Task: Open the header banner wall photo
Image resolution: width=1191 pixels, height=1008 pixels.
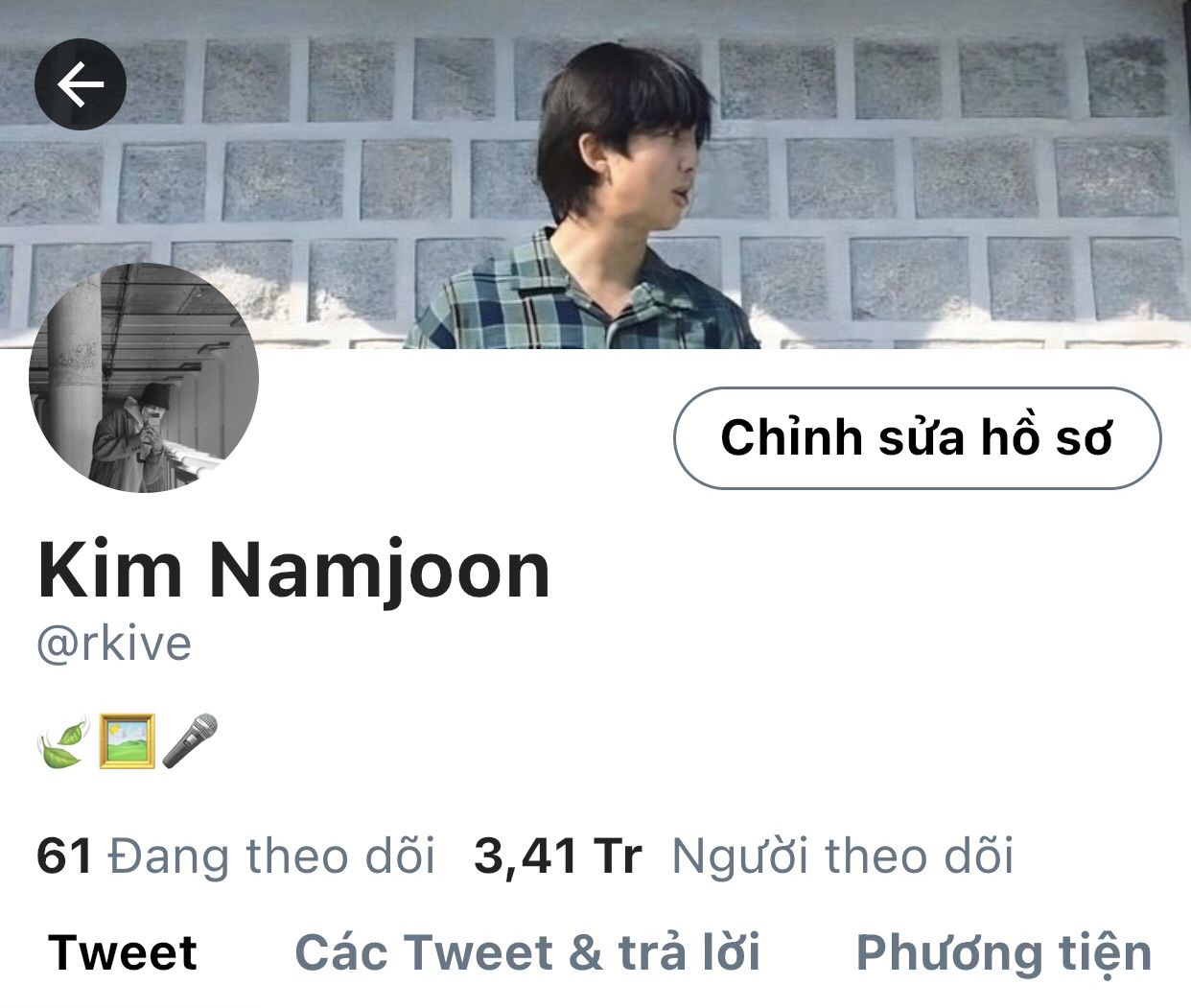Action: 595,174
